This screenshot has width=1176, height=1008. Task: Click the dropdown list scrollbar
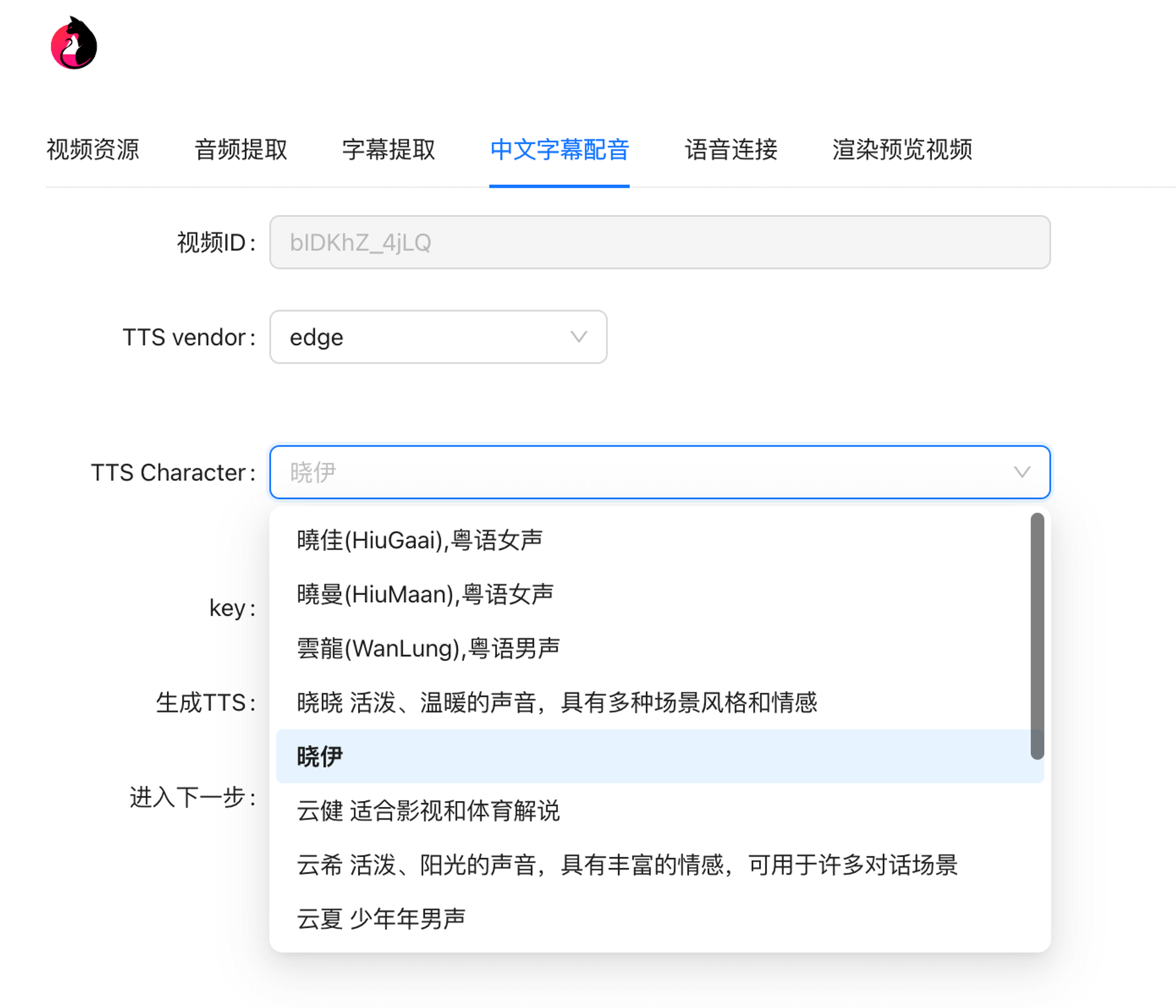(x=1037, y=636)
